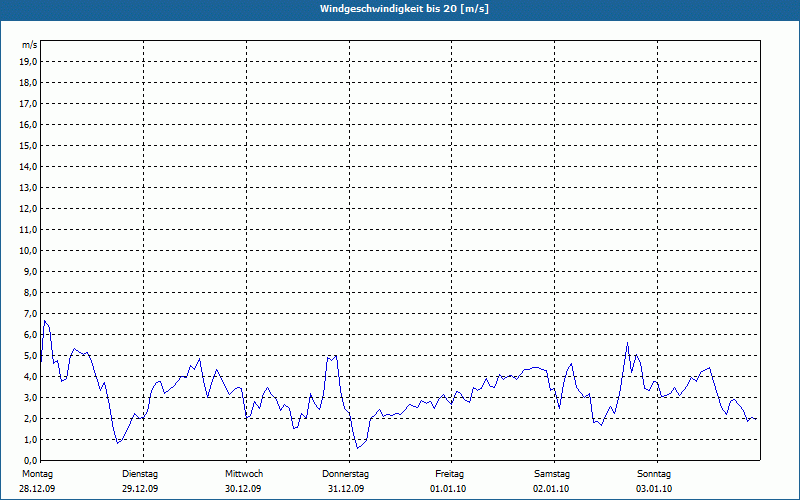
Task: Select the Samstag day label
Action: (552, 474)
